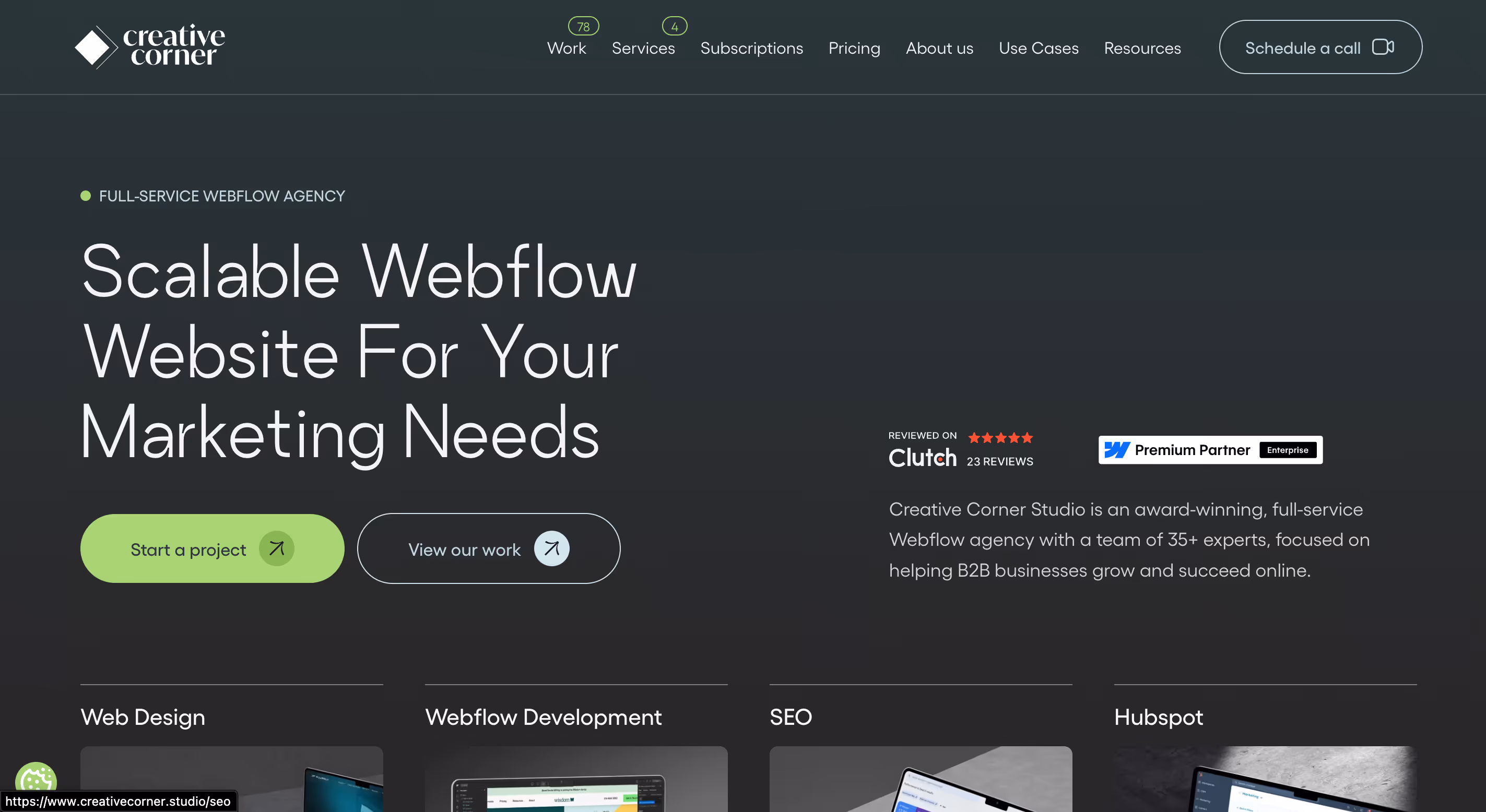Screen dimensions: 1486x812
Task: Click the About us link
Action: pyautogui.click(x=939, y=49)
